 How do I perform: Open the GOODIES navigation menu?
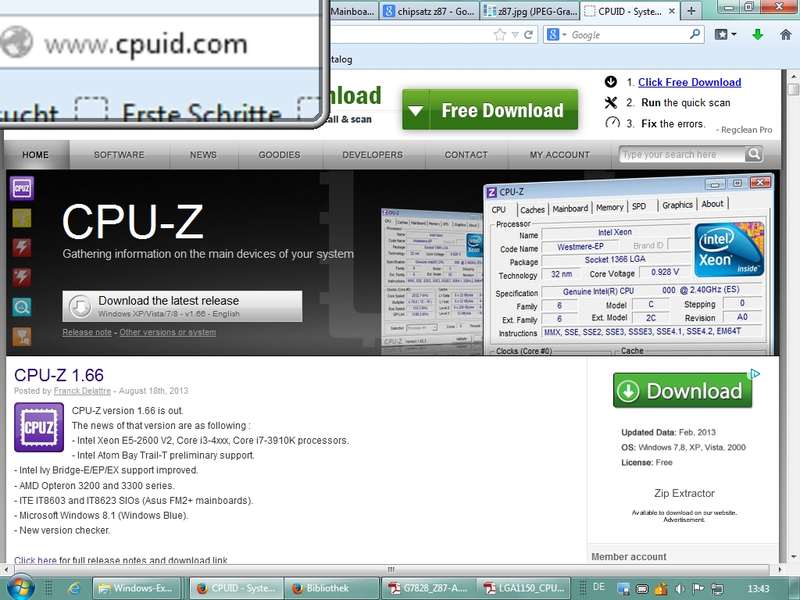[280, 155]
